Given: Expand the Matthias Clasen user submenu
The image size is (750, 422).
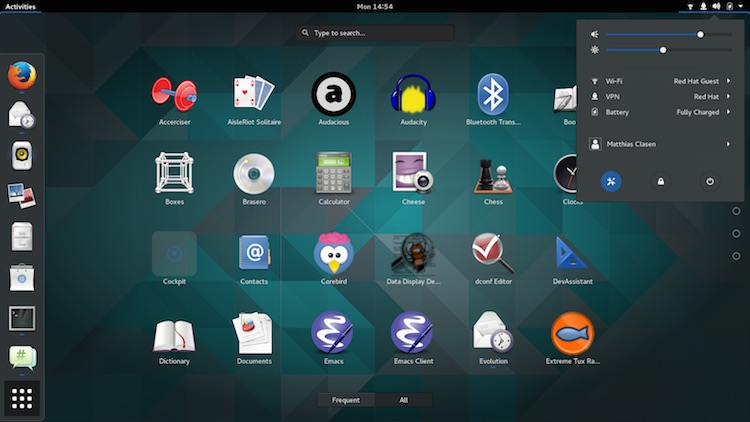Looking at the screenshot, I should pyautogui.click(x=660, y=144).
